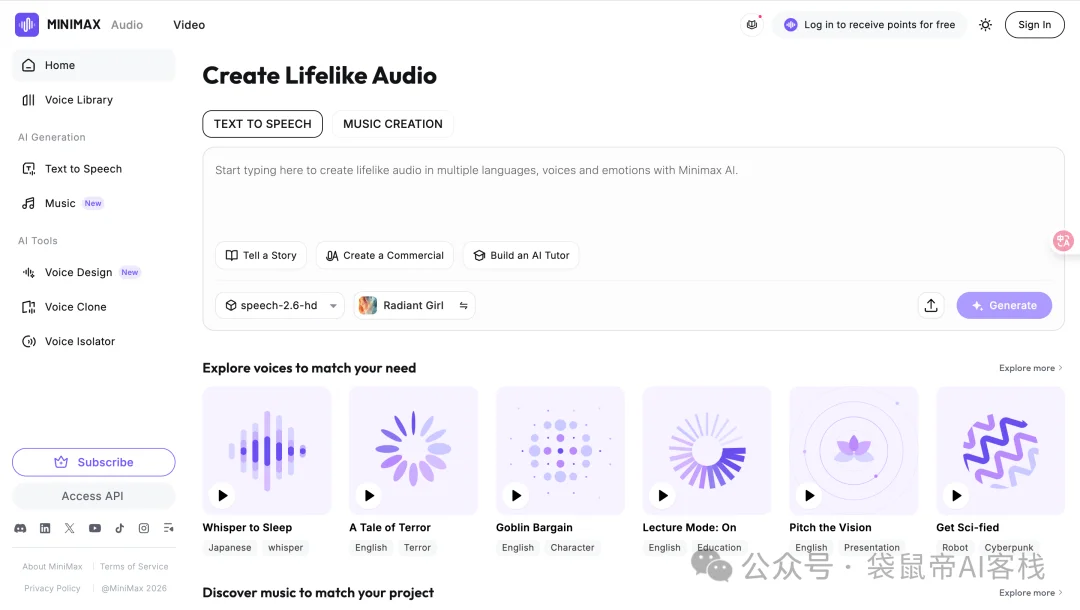Open Voice Isolator tool

79,342
